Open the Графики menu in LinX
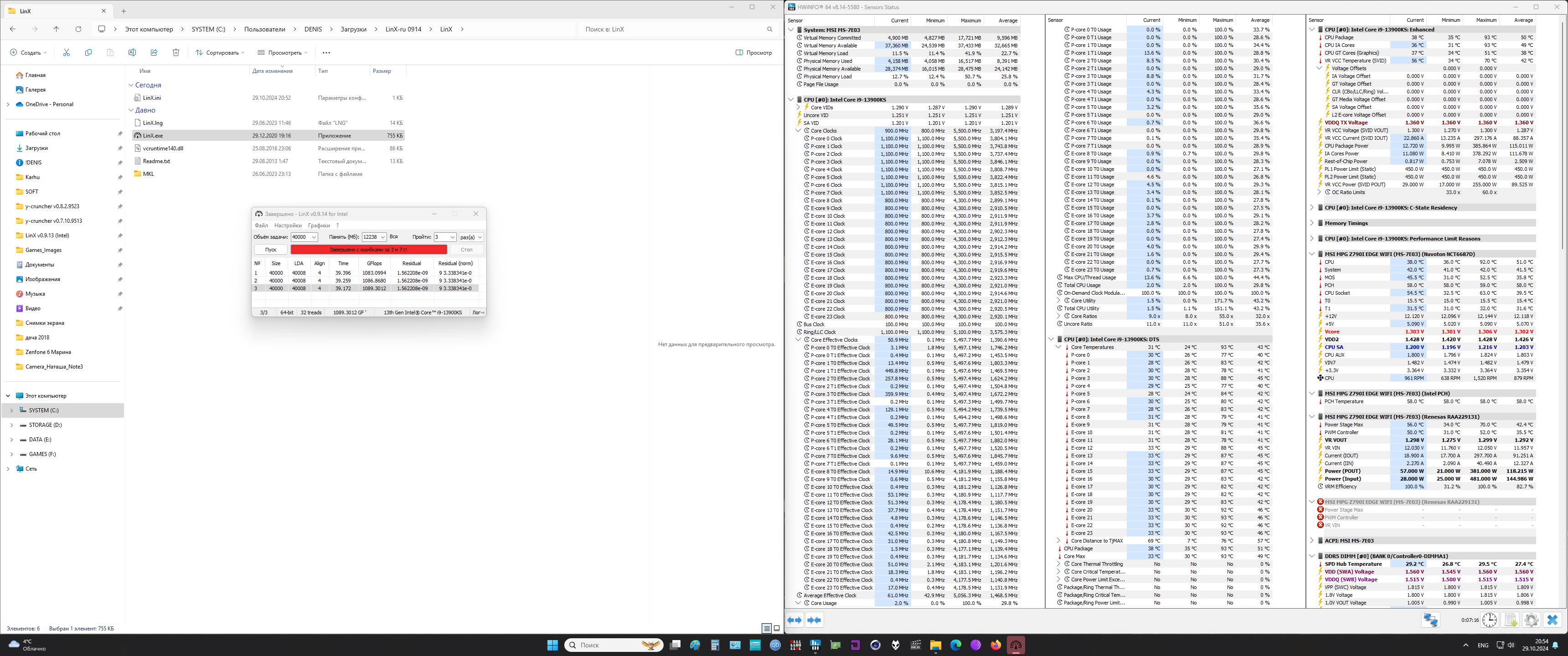 (x=319, y=226)
